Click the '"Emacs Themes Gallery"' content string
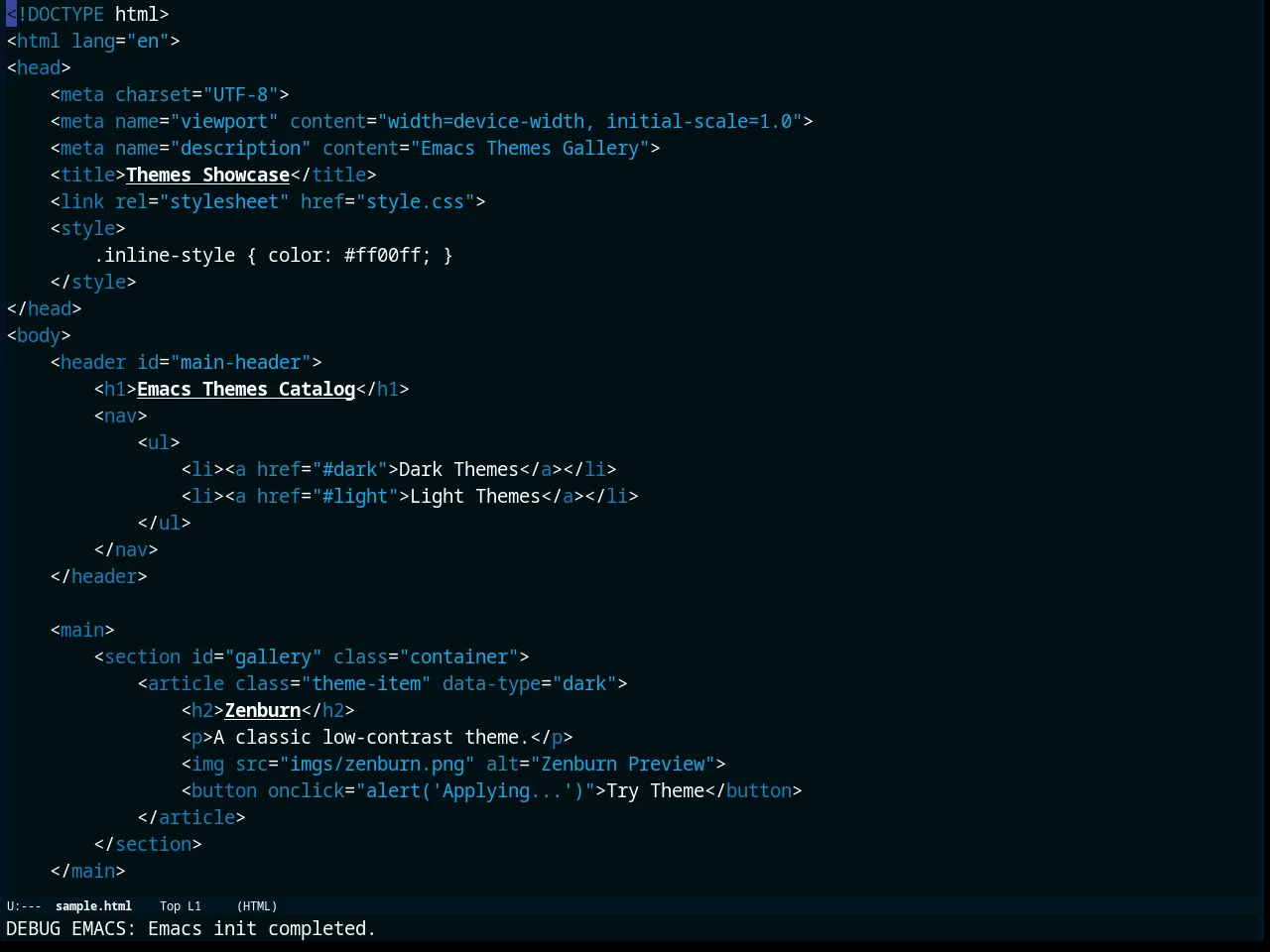Image resolution: width=1270 pixels, height=952 pixels. tap(530, 149)
